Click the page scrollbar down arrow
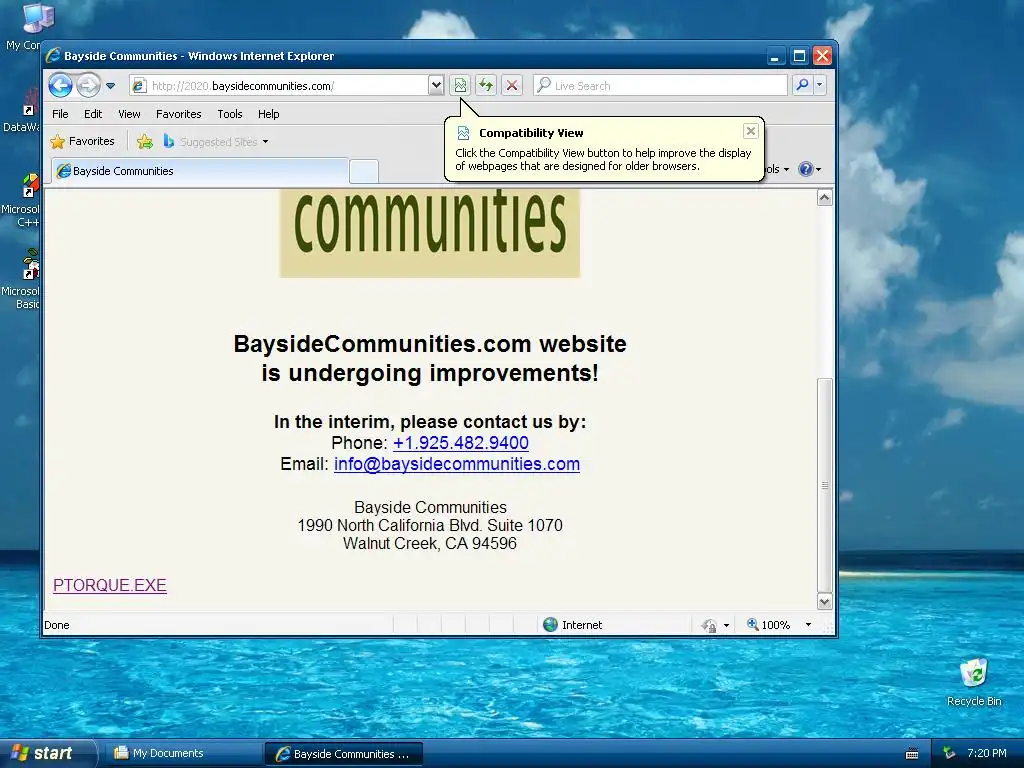 825,601
